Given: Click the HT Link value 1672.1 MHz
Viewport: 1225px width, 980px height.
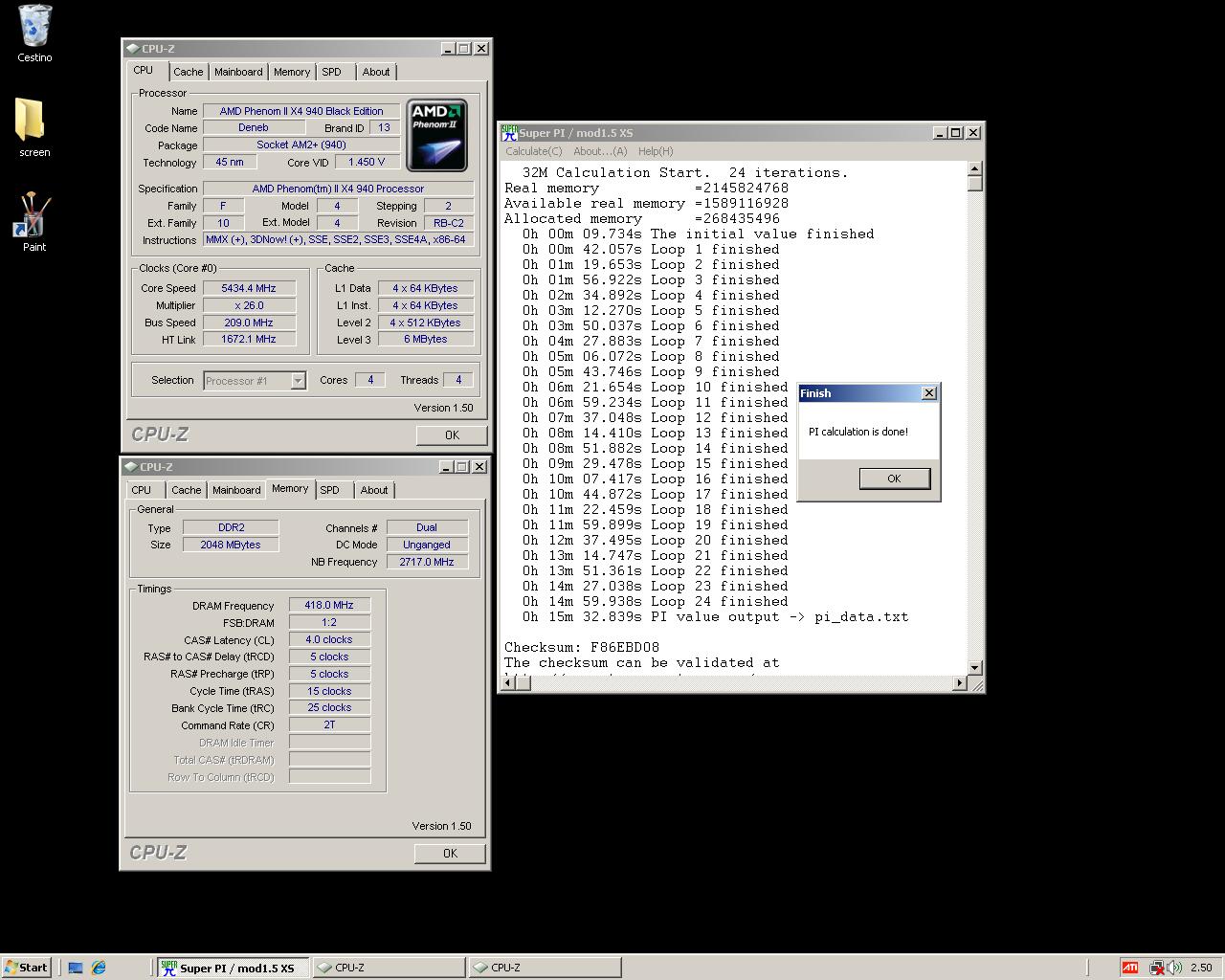Looking at the screenshot, I should [248, 339].
